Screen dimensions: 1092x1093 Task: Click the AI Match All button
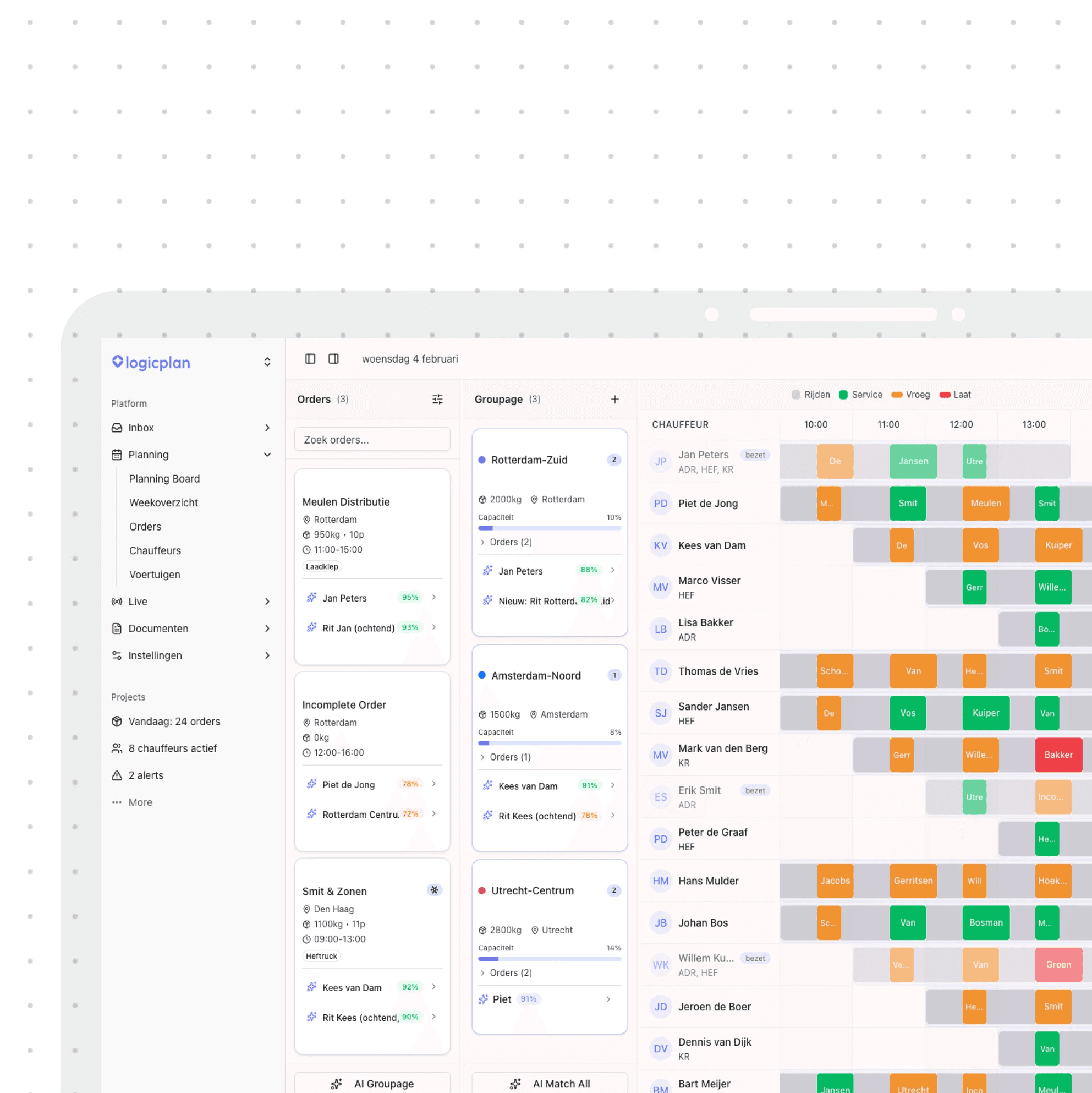[x=549, y=1084]
